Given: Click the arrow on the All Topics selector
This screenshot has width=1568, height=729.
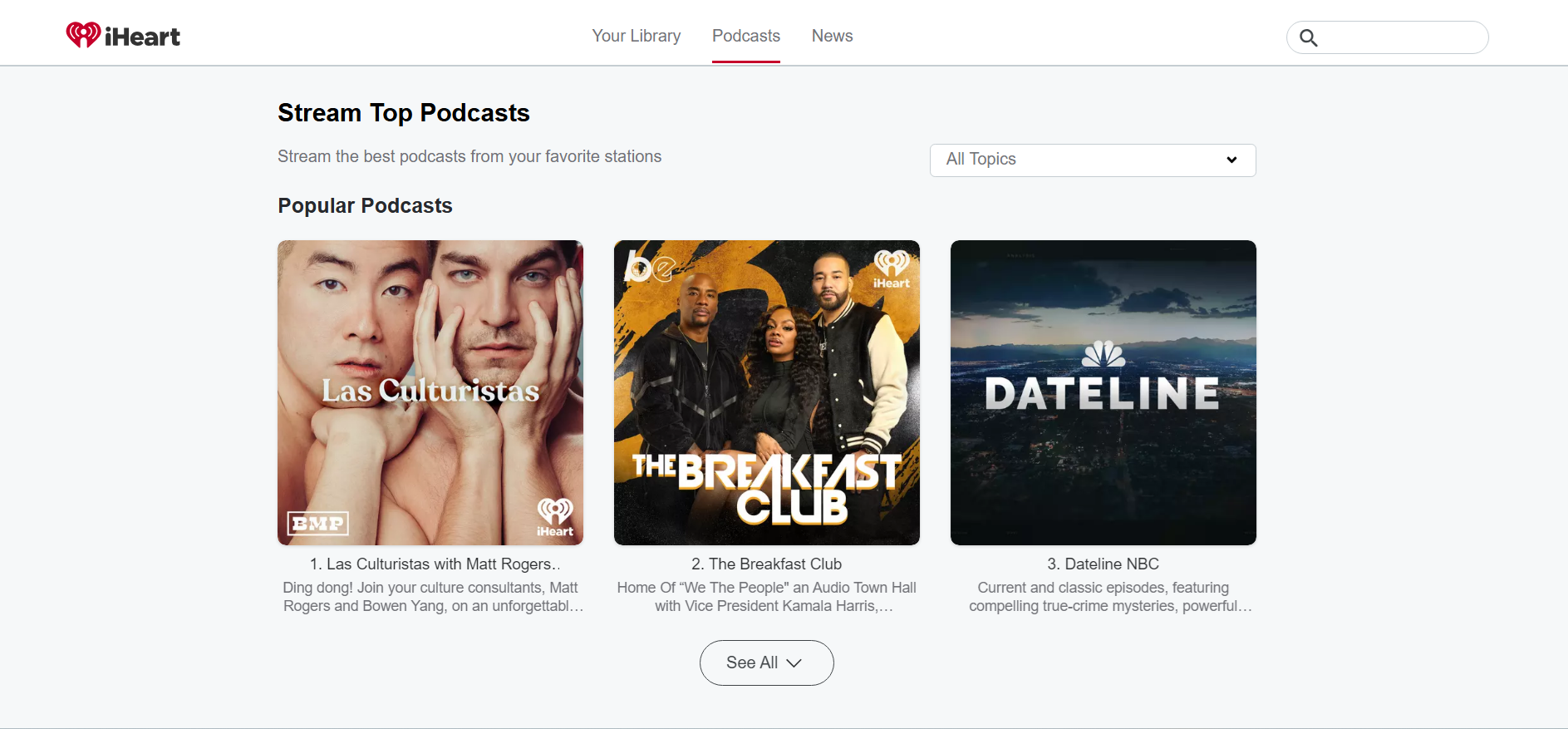Looking at the screenshot, I should (1231, 160).
